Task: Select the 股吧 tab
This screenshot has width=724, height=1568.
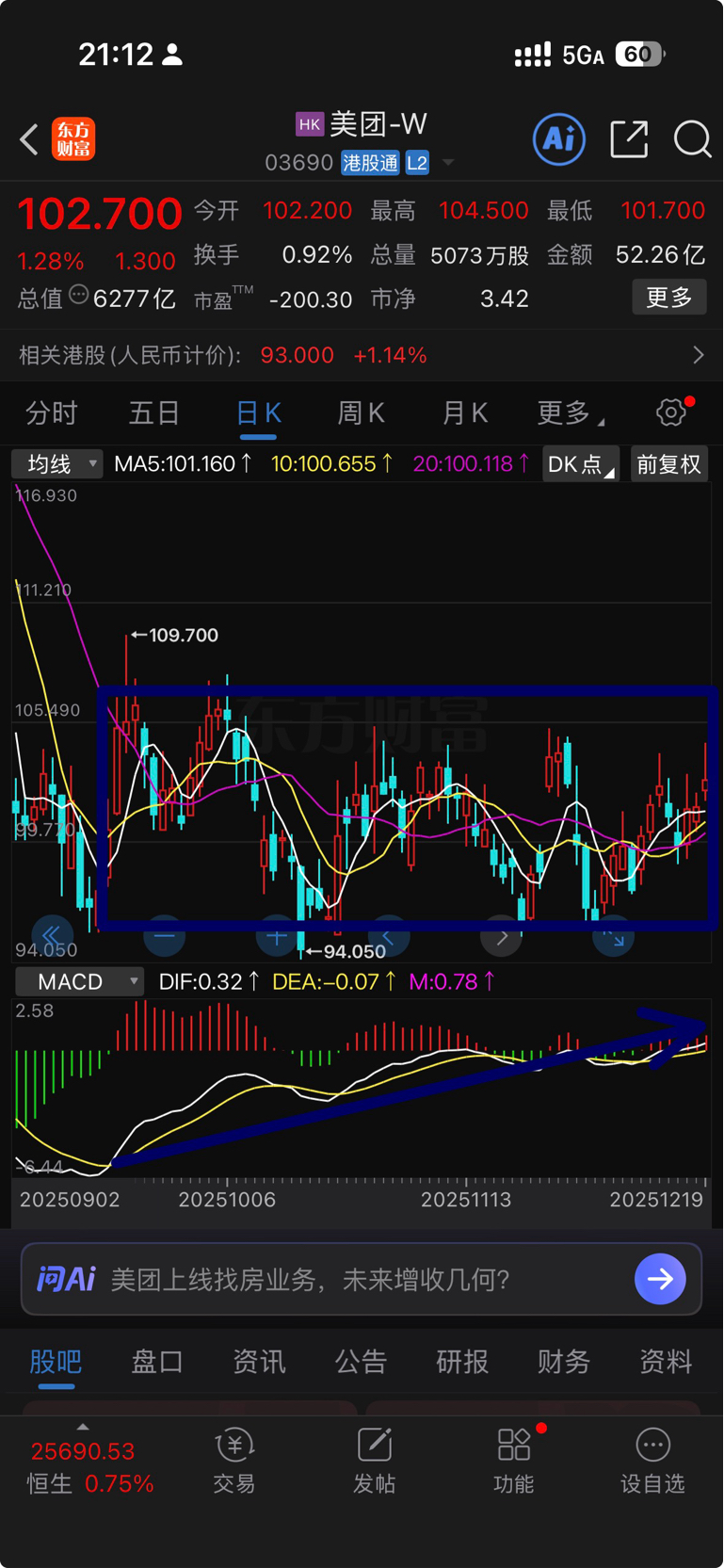Action: [56, 1362]
